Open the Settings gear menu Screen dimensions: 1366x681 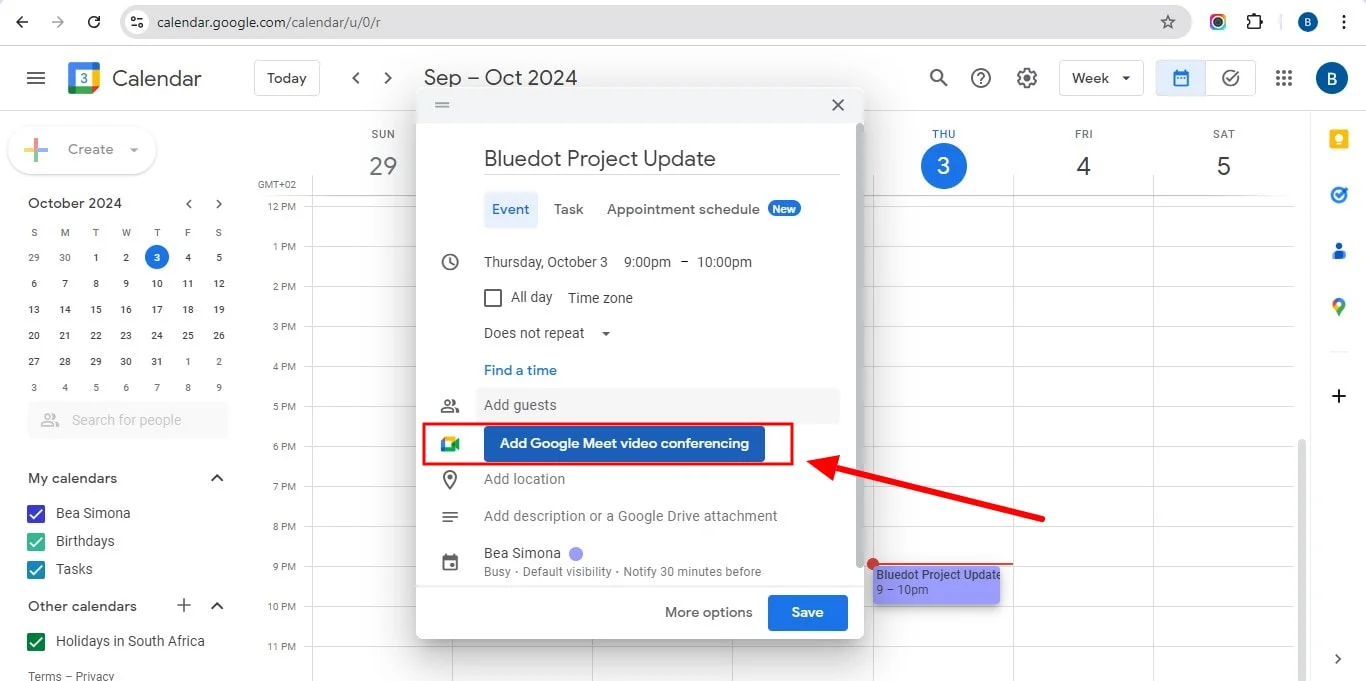(x=1027, y=78)
